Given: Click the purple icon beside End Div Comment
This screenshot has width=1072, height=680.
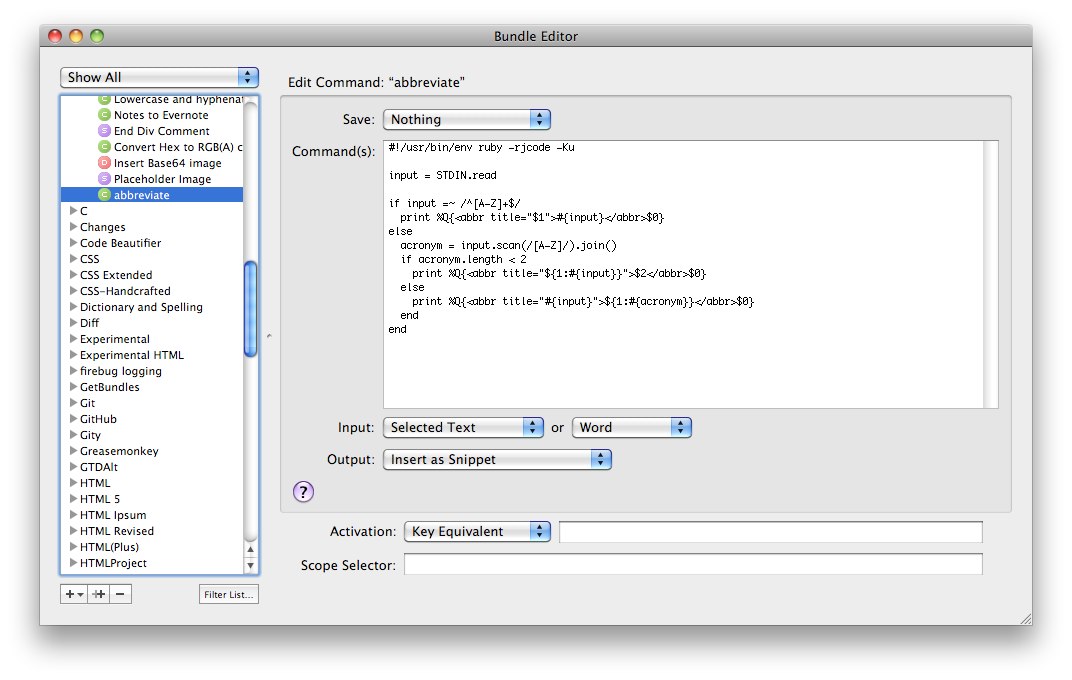Looking at the screenshot, I should 104,131.
